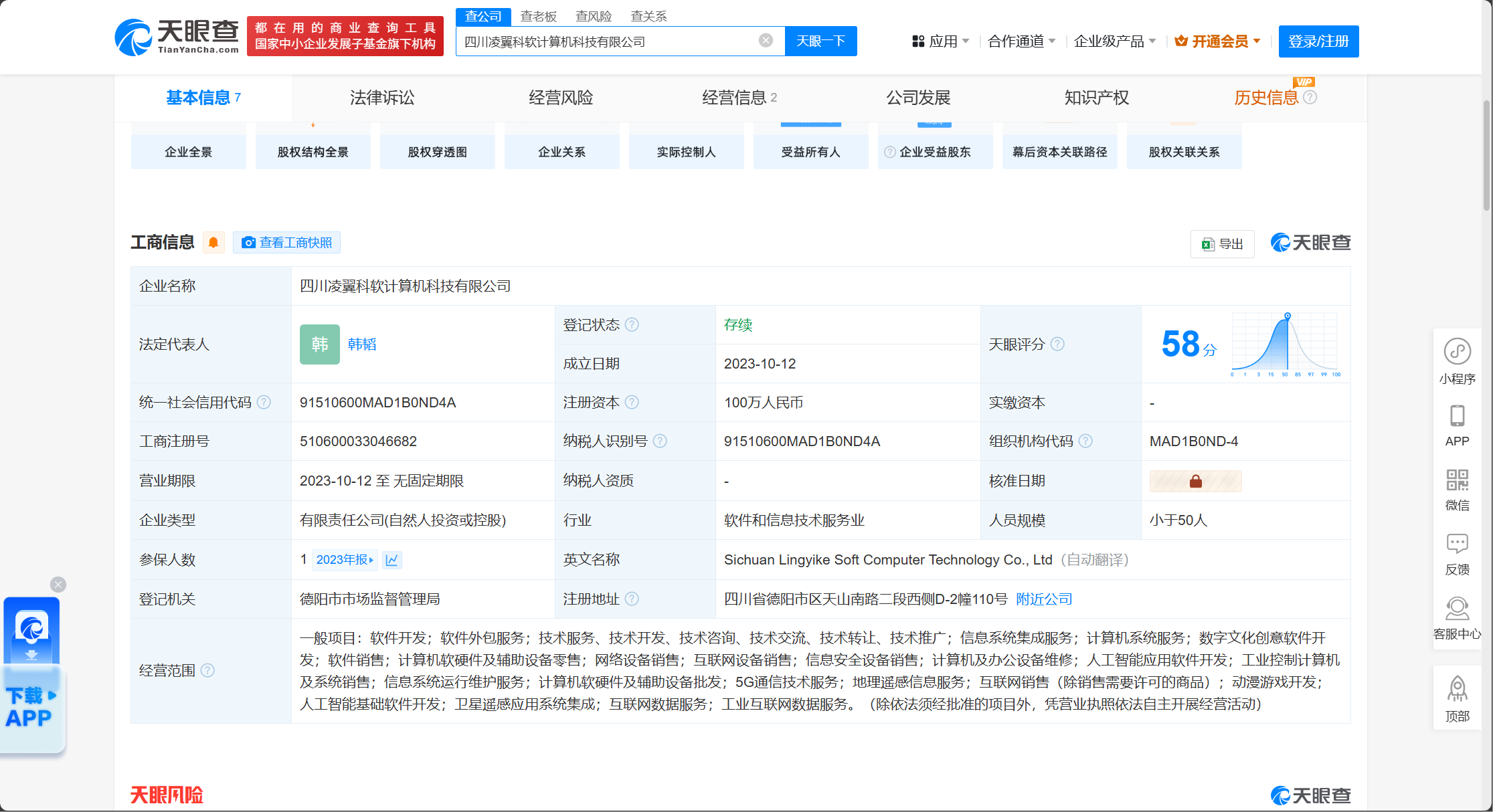Open 股权关联关系 button
The width and height of the screenshot is (1493, 812).
[x=1184, y=152]
